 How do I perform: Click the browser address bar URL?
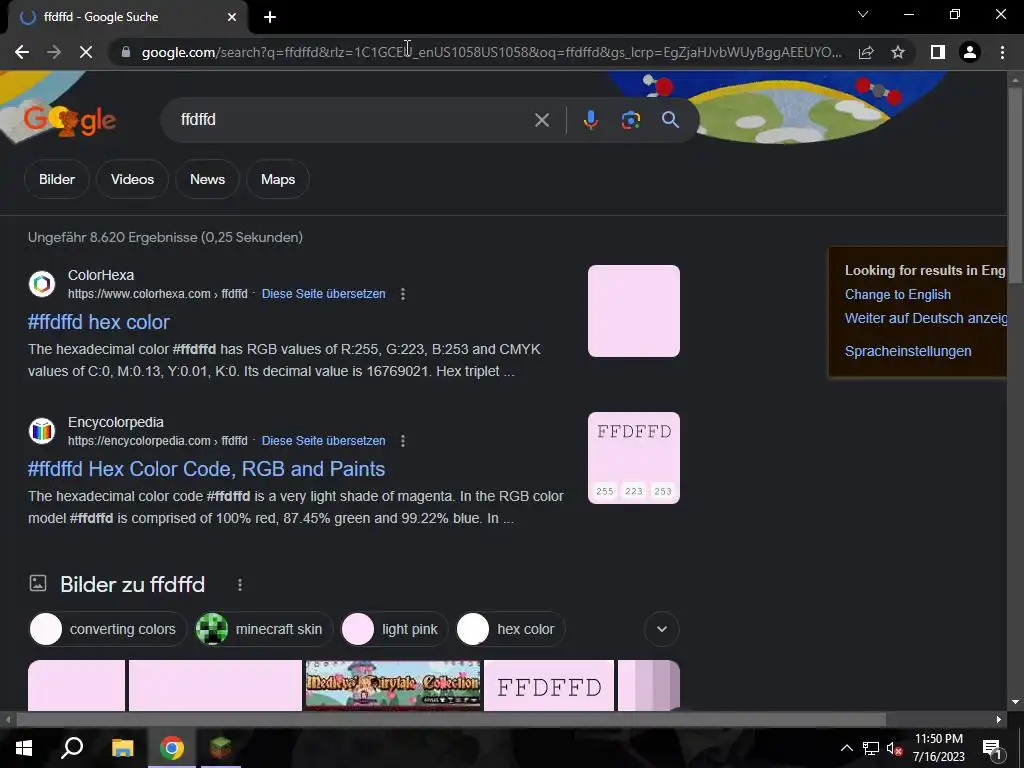pos(491,52)
